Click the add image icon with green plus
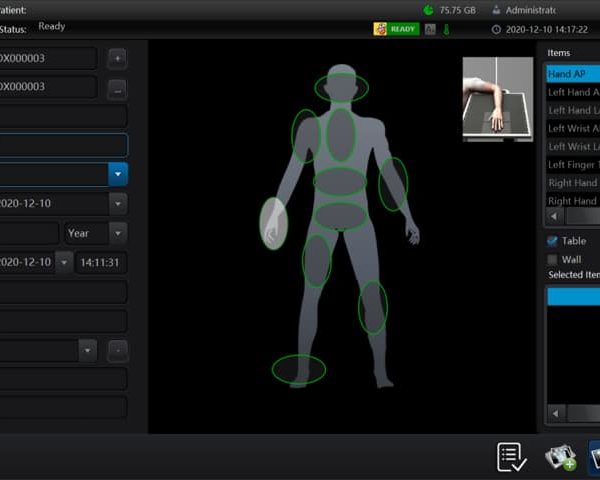The width and height of the screenshot is (600, 480). (560, 457)
